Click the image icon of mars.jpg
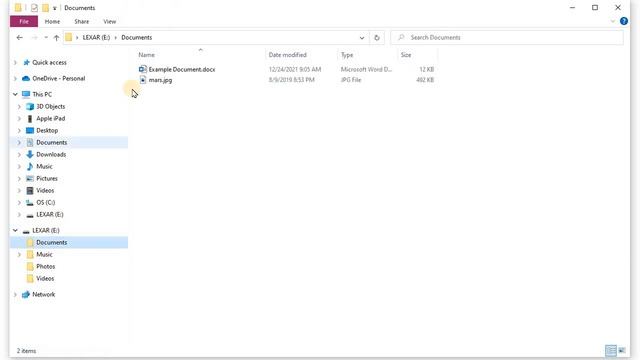The height and width of the screenshot is (360, 640). 142,80
